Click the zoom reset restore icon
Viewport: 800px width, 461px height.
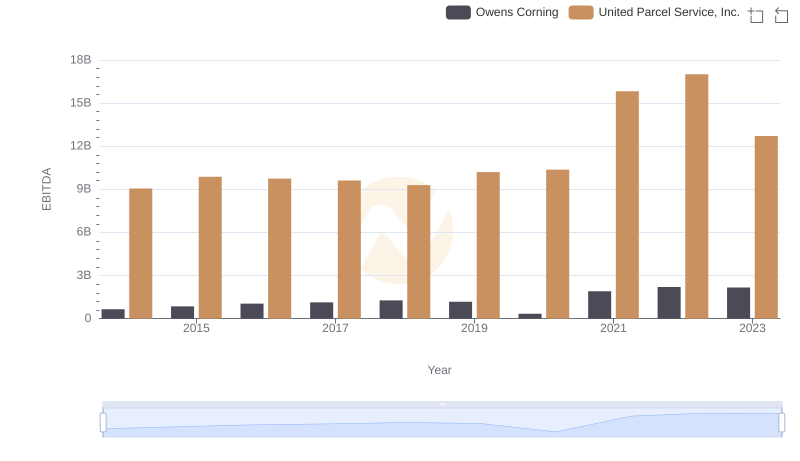pyautogui.click(x=781, y=15)
